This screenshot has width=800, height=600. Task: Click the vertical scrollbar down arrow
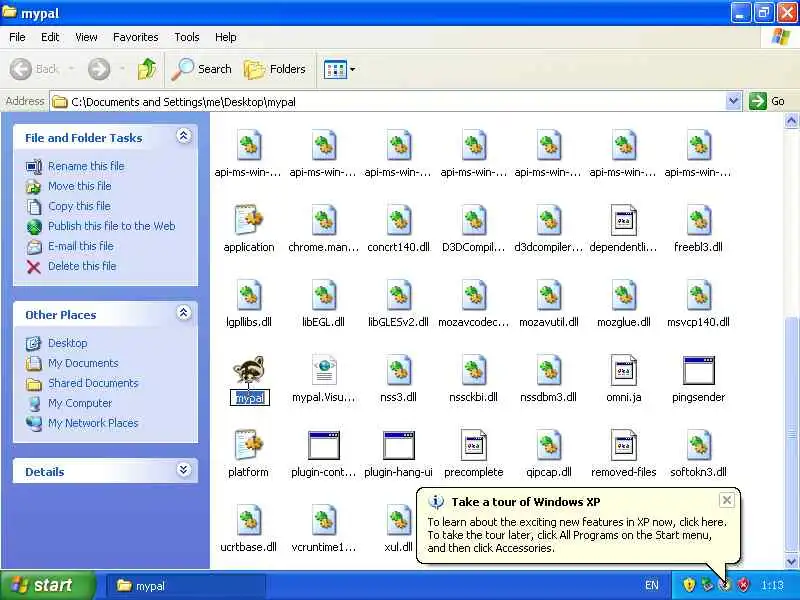click(x=791, y=561)
